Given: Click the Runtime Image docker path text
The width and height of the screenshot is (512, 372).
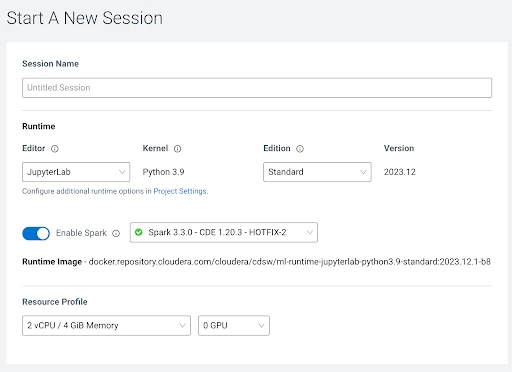Looking at the screenshot, I should (290, 262).
